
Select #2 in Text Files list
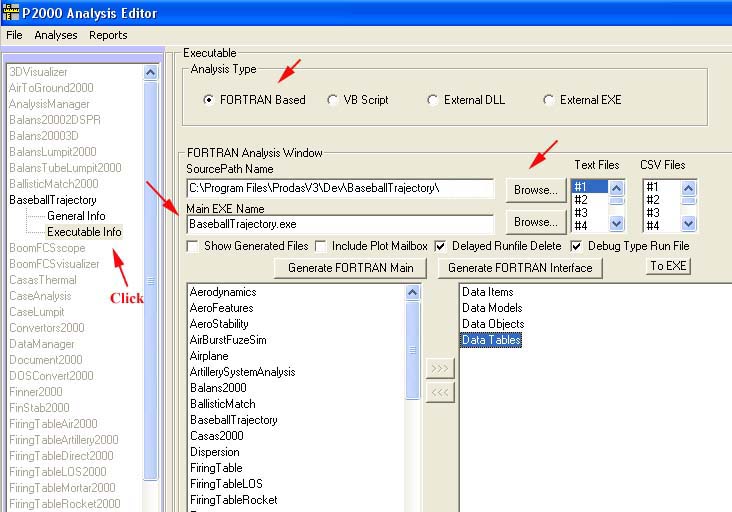coord(590,200)
